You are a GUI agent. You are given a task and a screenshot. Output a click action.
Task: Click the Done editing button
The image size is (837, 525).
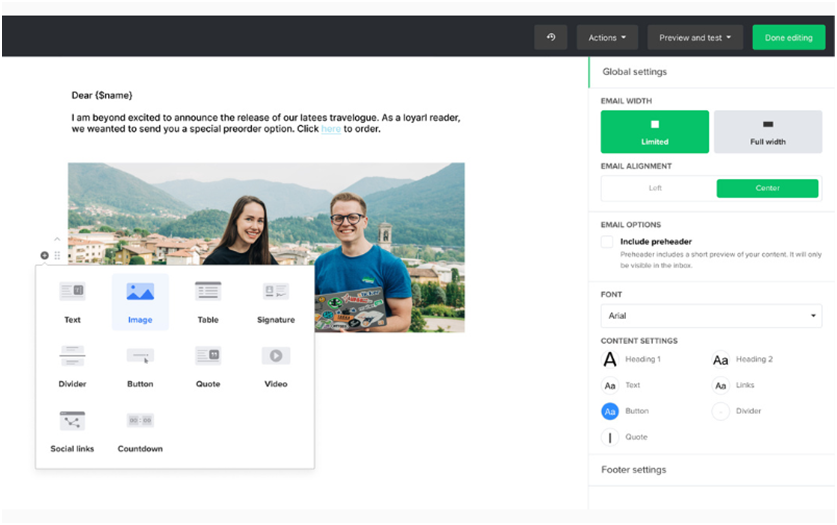(789, 37)
